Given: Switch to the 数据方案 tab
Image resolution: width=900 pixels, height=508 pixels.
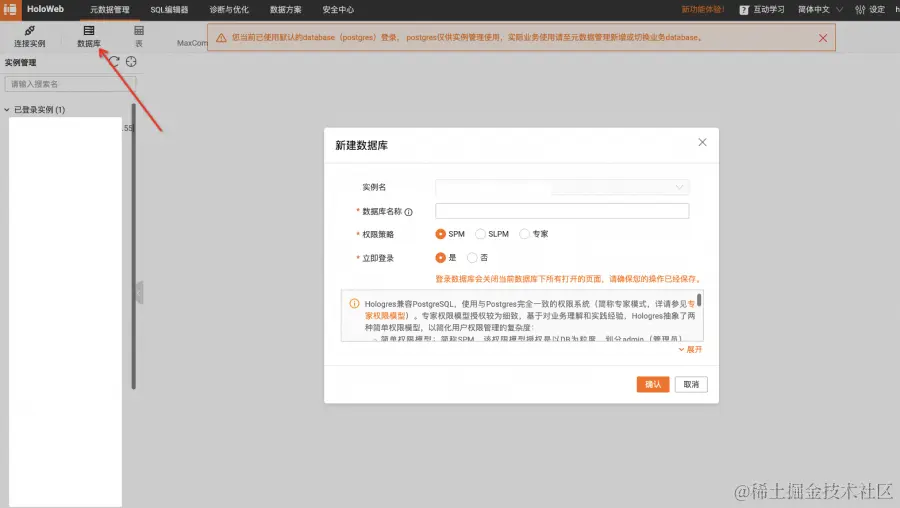Looking at the screenshot, I should coord(285,10).
